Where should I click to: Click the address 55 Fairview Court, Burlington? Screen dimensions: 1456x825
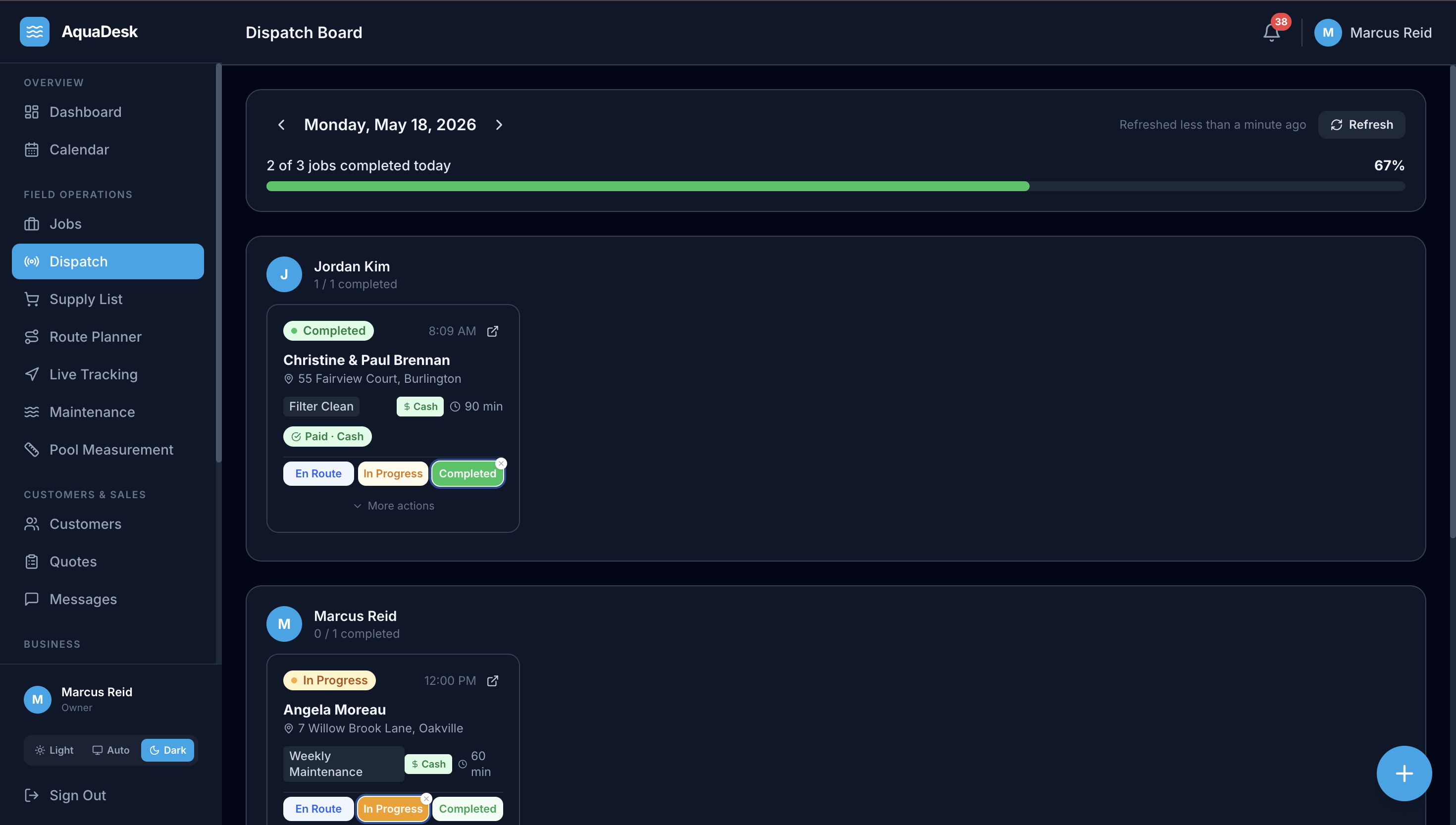click(379, 378)
